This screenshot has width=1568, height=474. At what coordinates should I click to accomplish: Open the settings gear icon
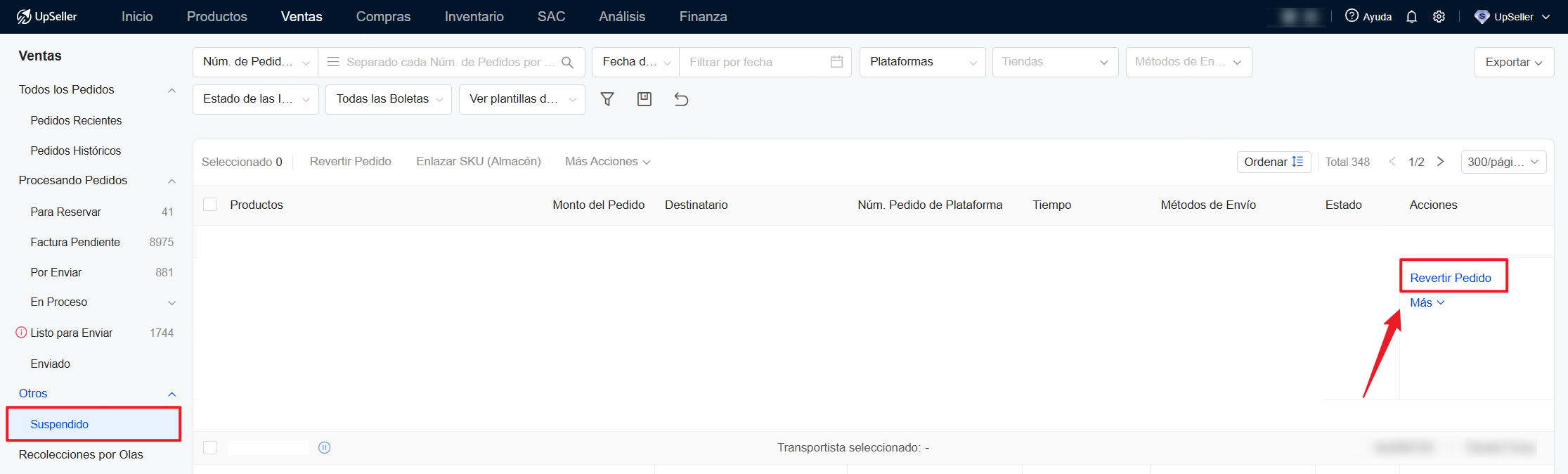pos(1439,16)
